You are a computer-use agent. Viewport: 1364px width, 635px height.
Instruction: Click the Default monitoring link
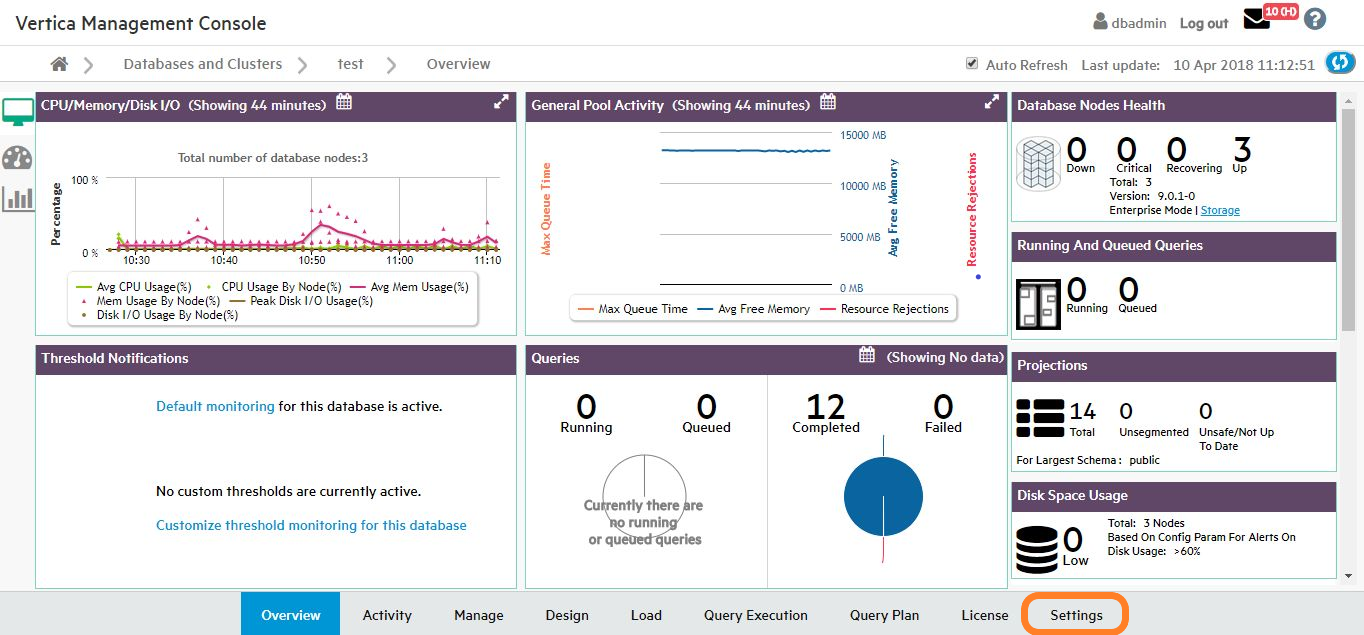point(215,406)
